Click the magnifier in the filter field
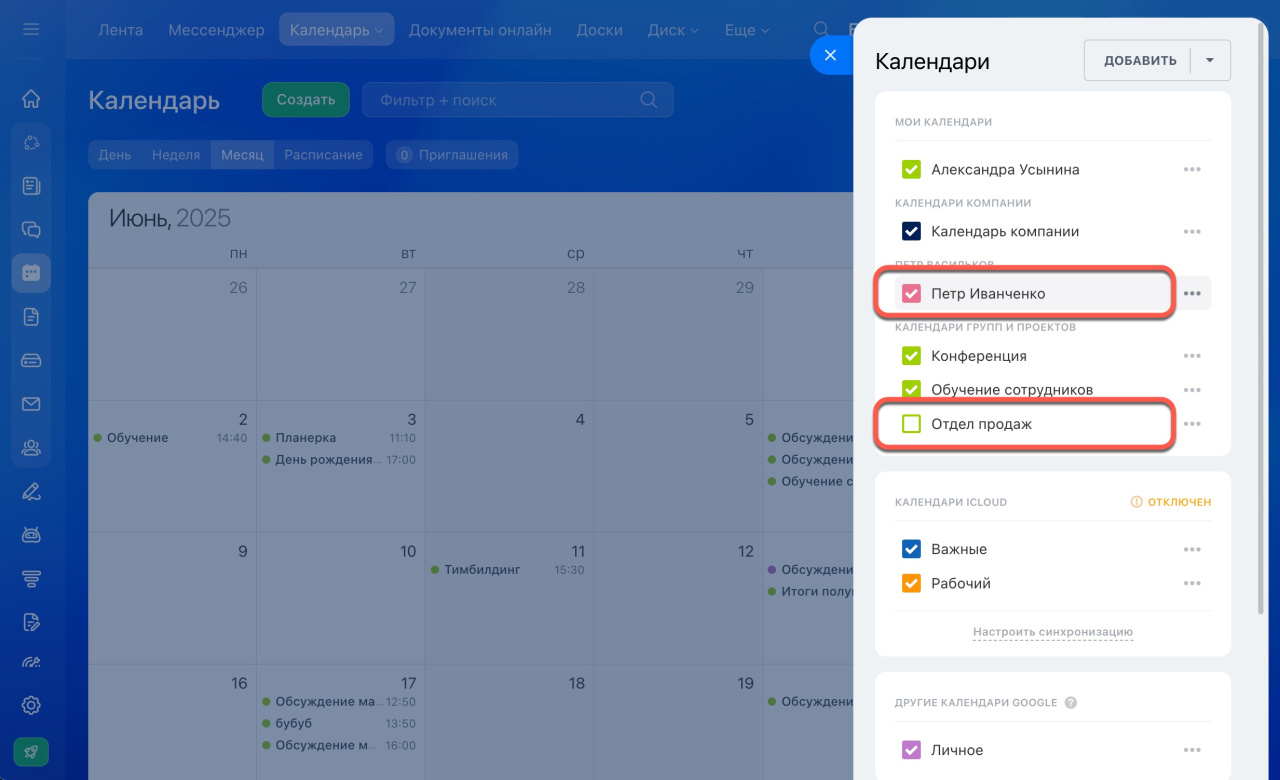The height and width of the screenshot is (780, 1280). pyautogui.click(x=648, y=100)
